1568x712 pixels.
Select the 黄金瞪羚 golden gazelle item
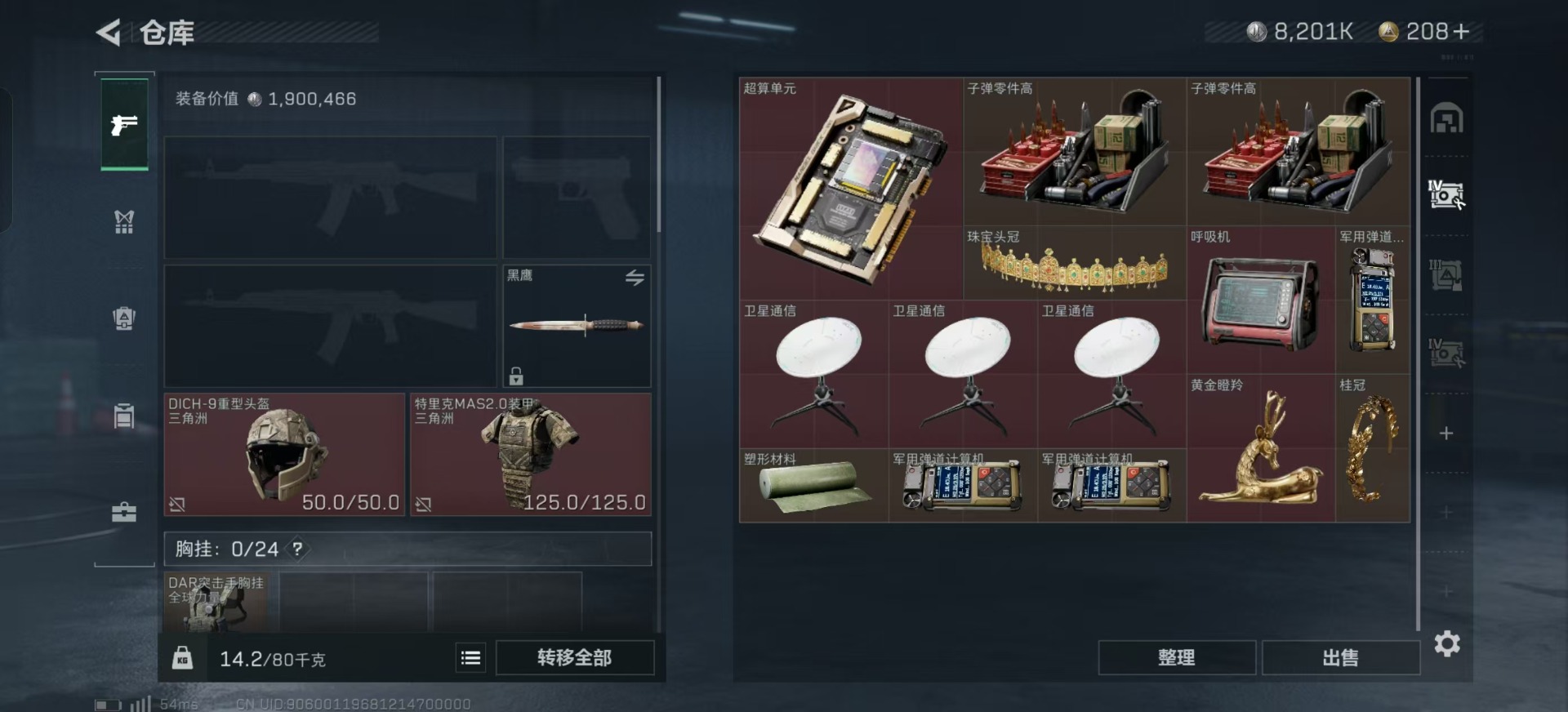tap(1261, 448)
